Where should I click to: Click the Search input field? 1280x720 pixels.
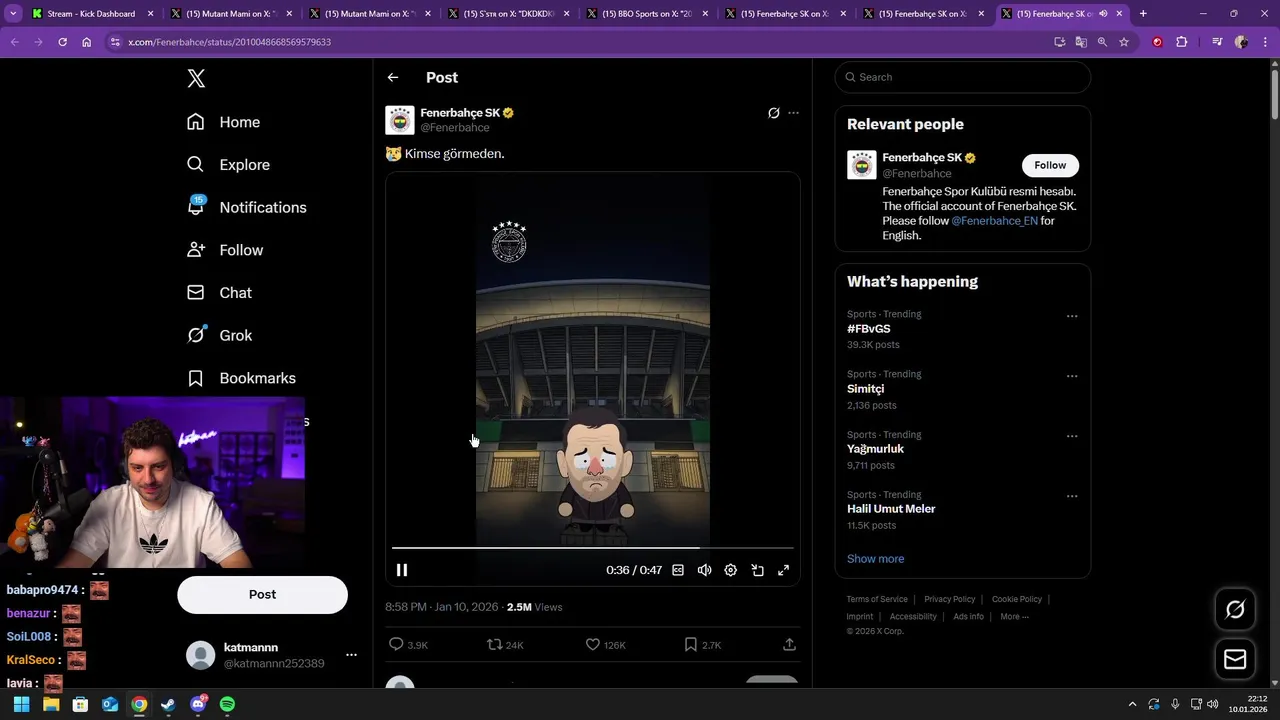962,77
